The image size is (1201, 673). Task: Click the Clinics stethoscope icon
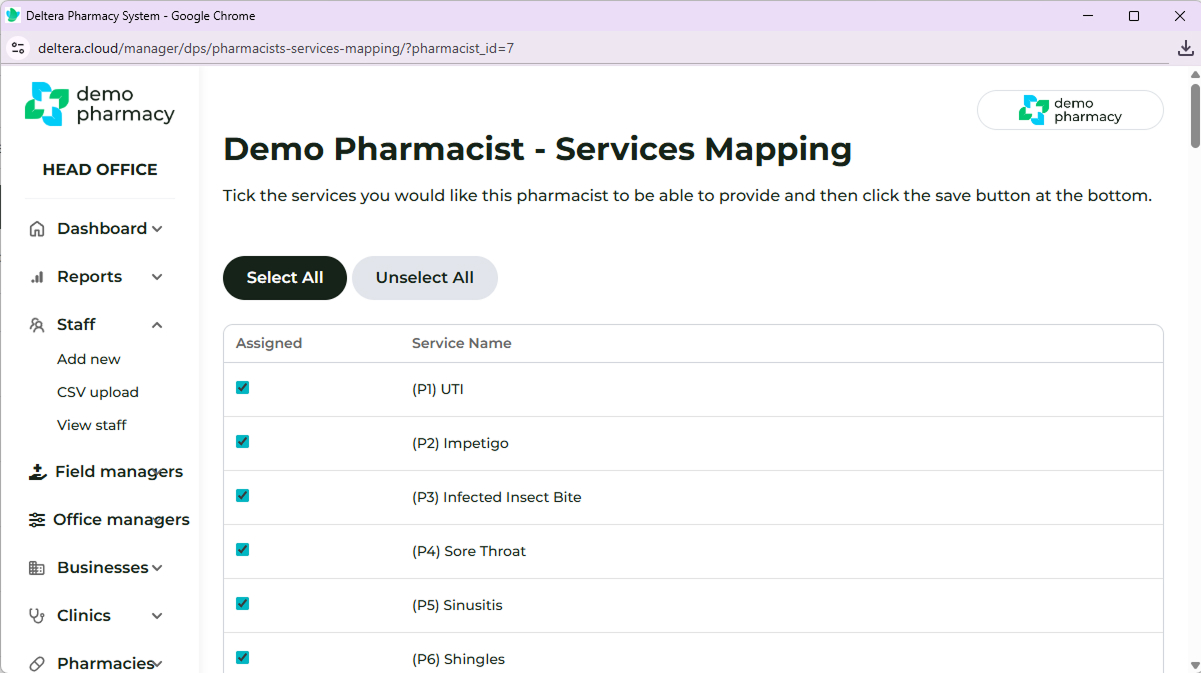click(37, 616)
